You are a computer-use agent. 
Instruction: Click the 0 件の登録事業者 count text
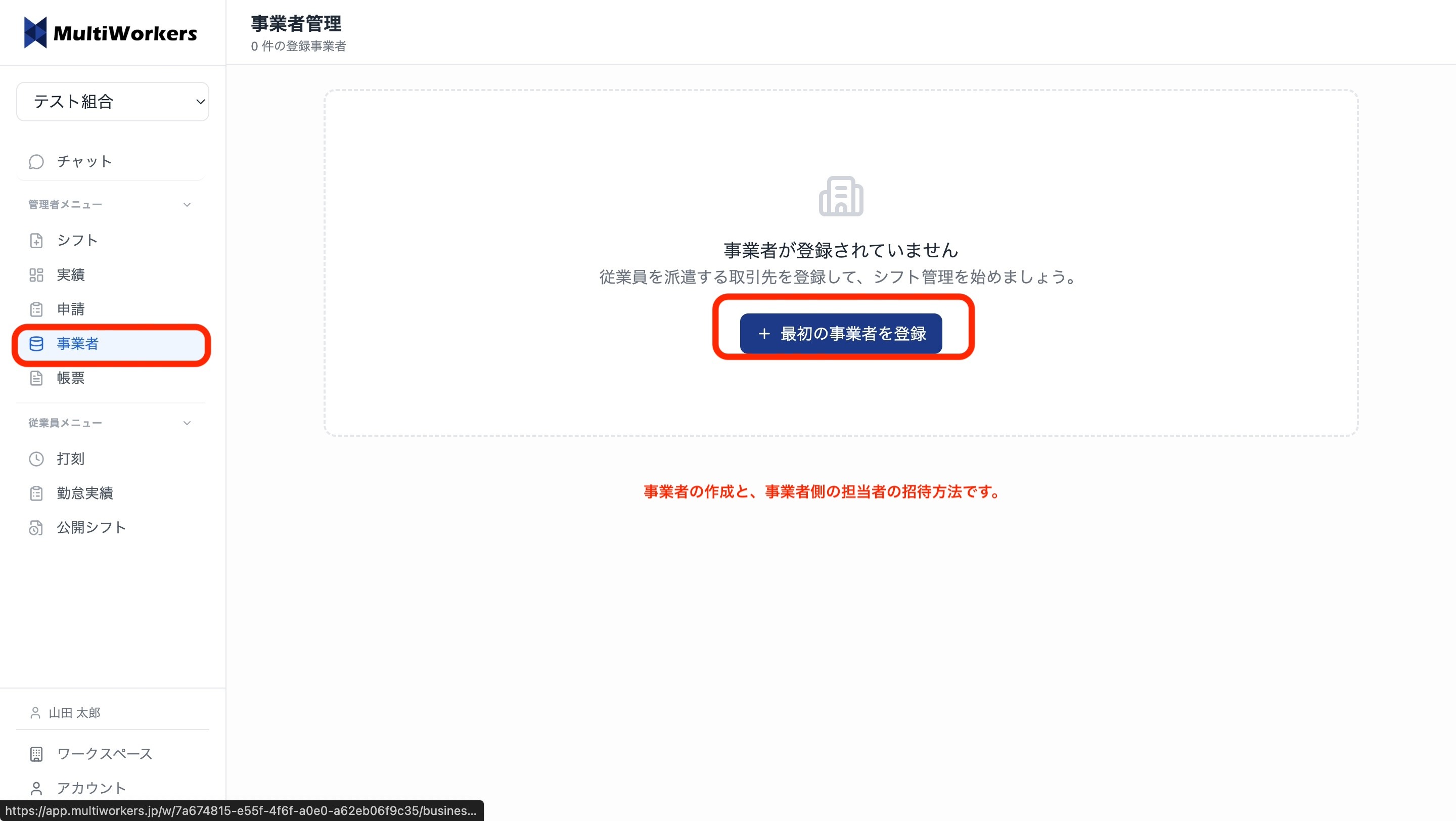coord(298,47)
